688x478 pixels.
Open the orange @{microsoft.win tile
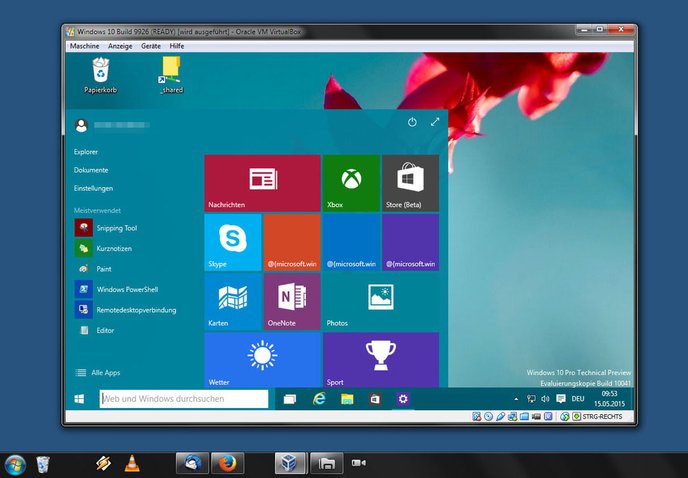[x=292, y=242]
